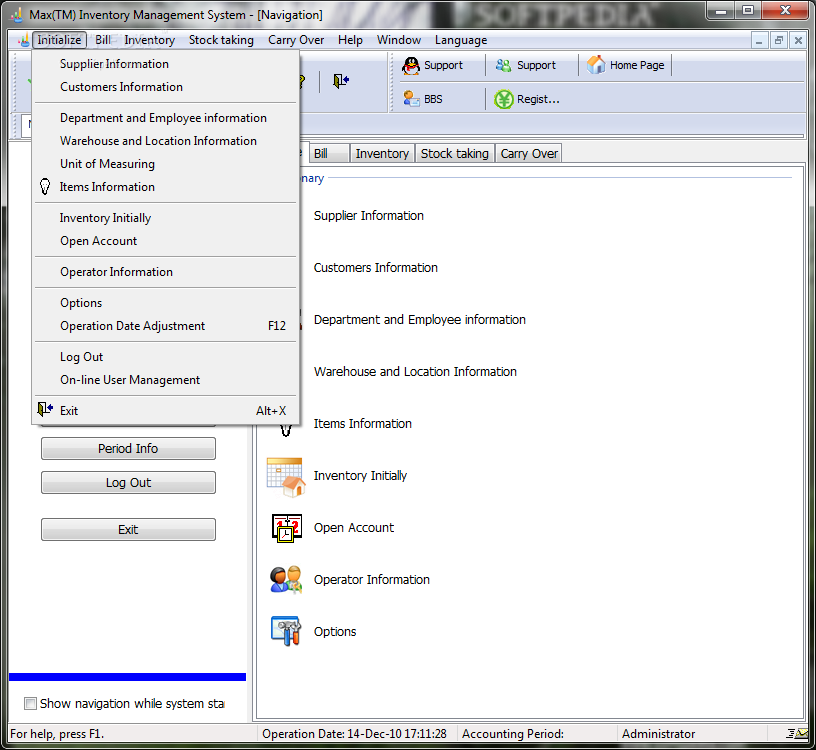
Task: Select Inventory Initially in the dropdown menu
Action: (165, 218)
